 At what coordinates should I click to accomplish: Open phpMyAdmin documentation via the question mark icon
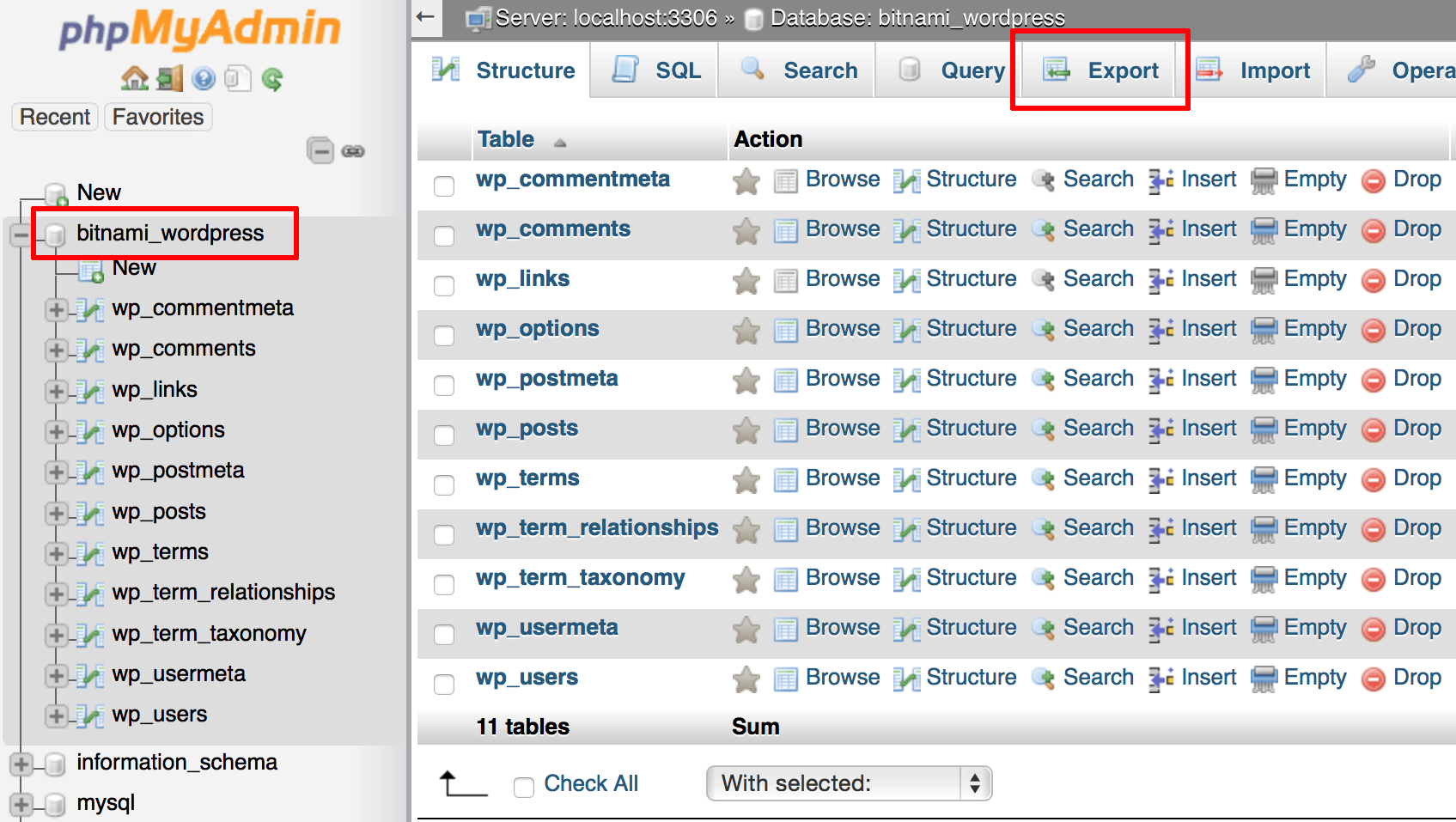pyautogui.click(x=204, y=78)
